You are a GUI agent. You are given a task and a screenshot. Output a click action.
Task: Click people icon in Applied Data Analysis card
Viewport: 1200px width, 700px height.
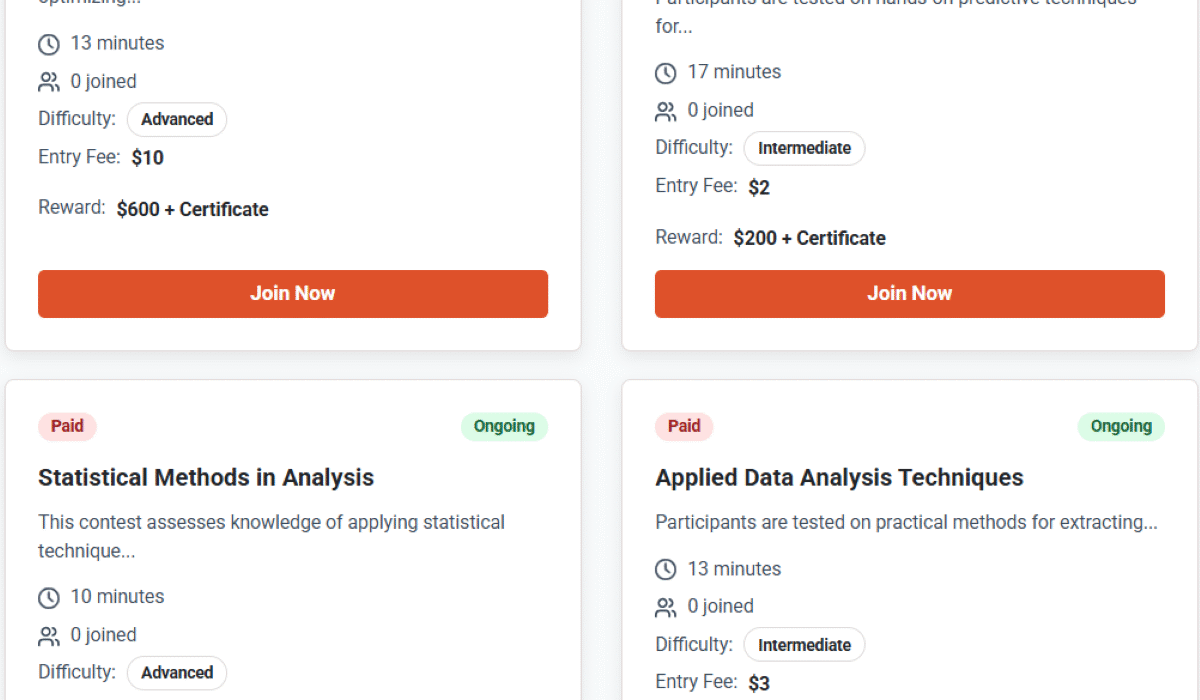click(666, 607)
